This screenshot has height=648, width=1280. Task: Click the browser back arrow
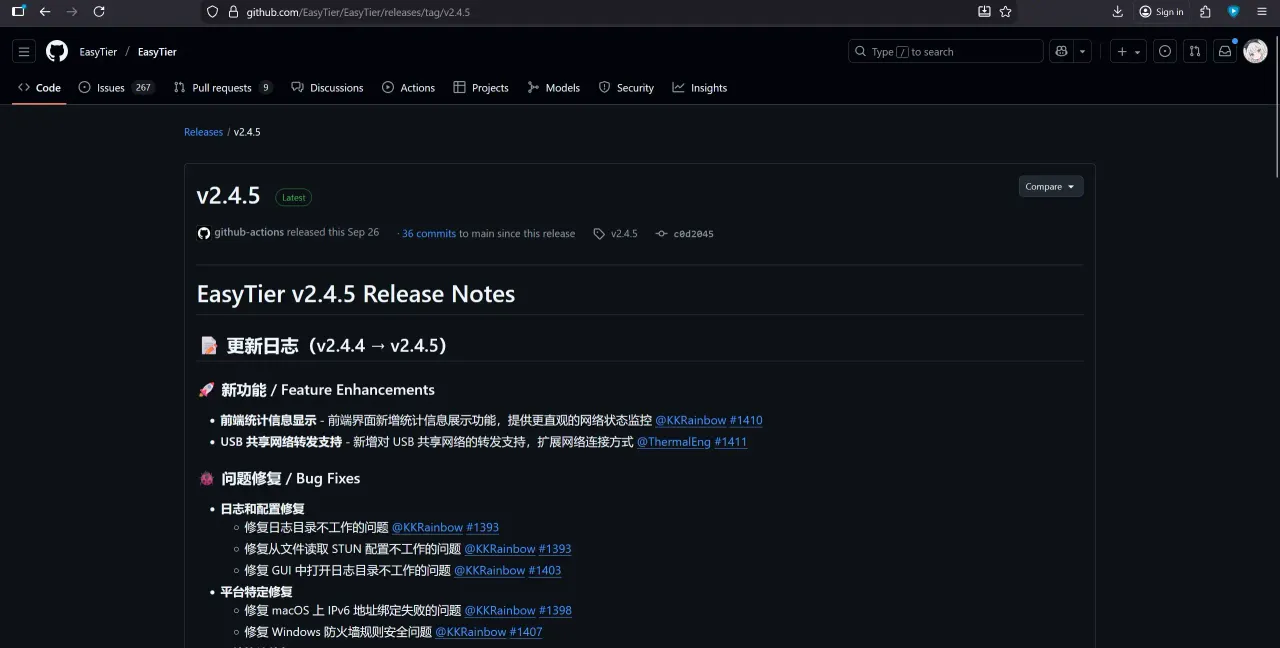(x=45, y=12)
